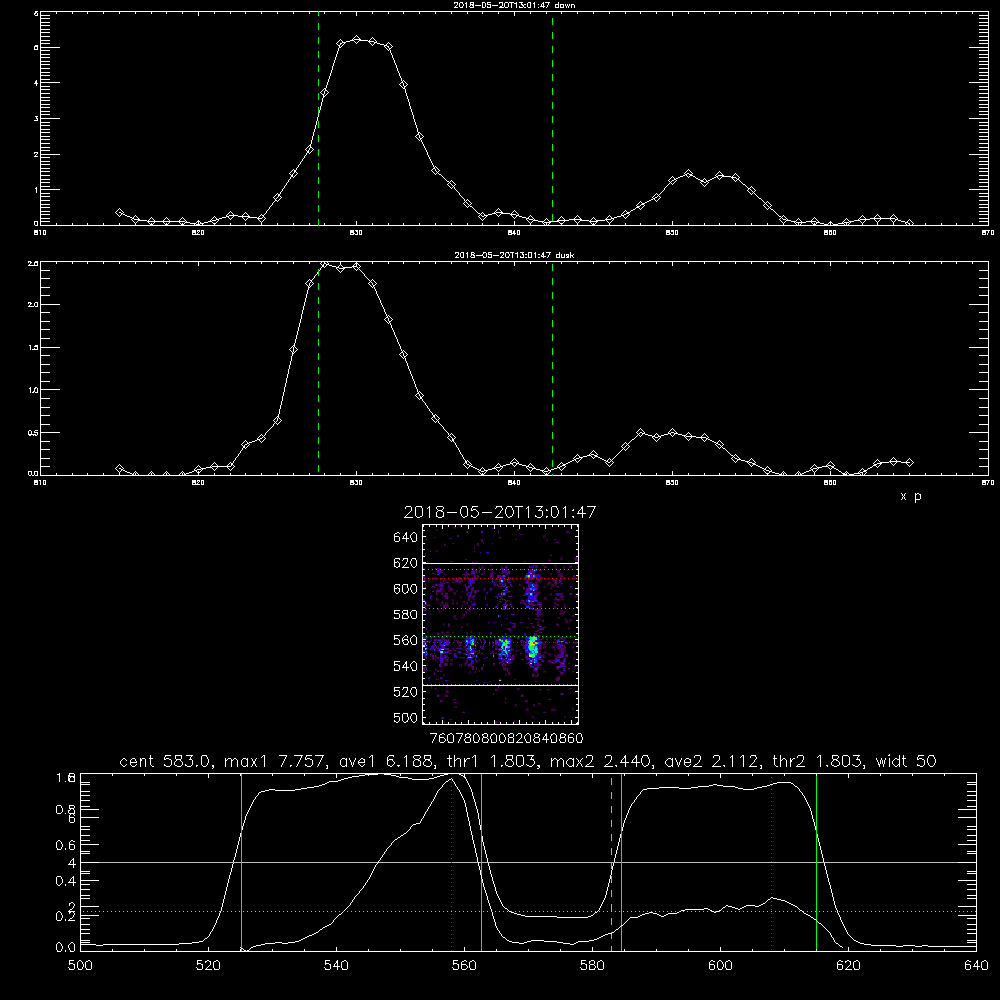Click left green dashed line in dusk plot
This screenshot has width=1000, height=1000.
point(318,370)
